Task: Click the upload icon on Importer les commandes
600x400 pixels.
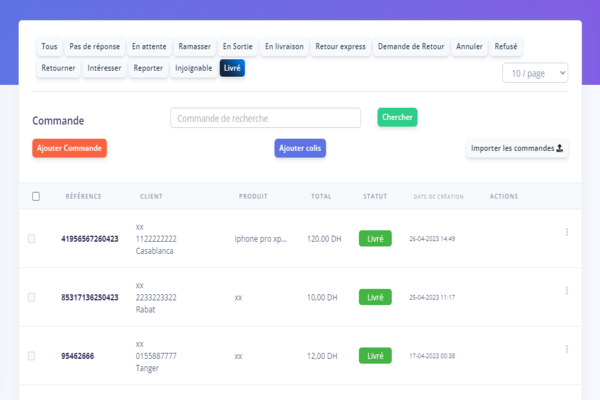Action: coord(560,148)
